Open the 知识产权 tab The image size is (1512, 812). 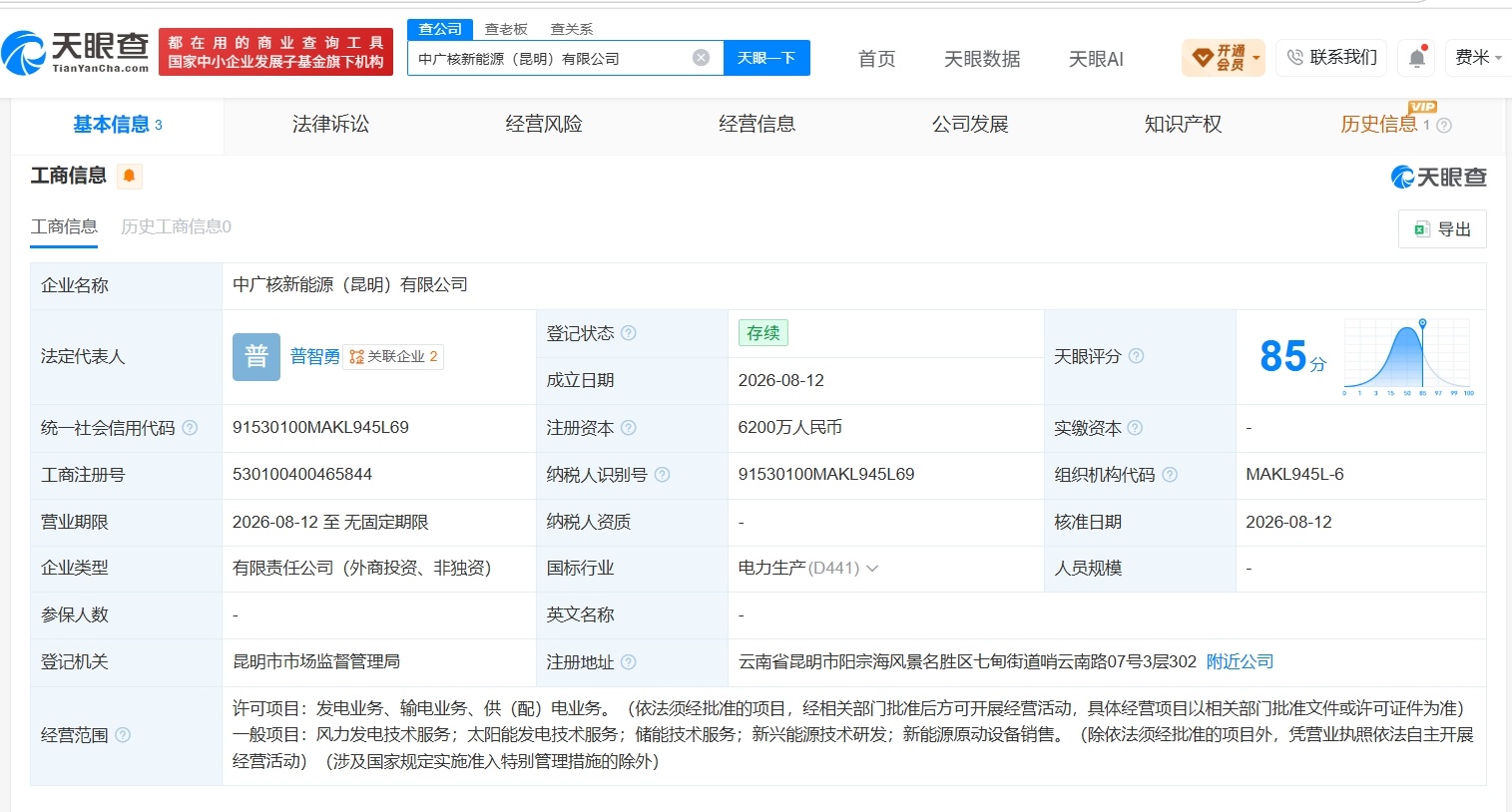(1183, 125)
